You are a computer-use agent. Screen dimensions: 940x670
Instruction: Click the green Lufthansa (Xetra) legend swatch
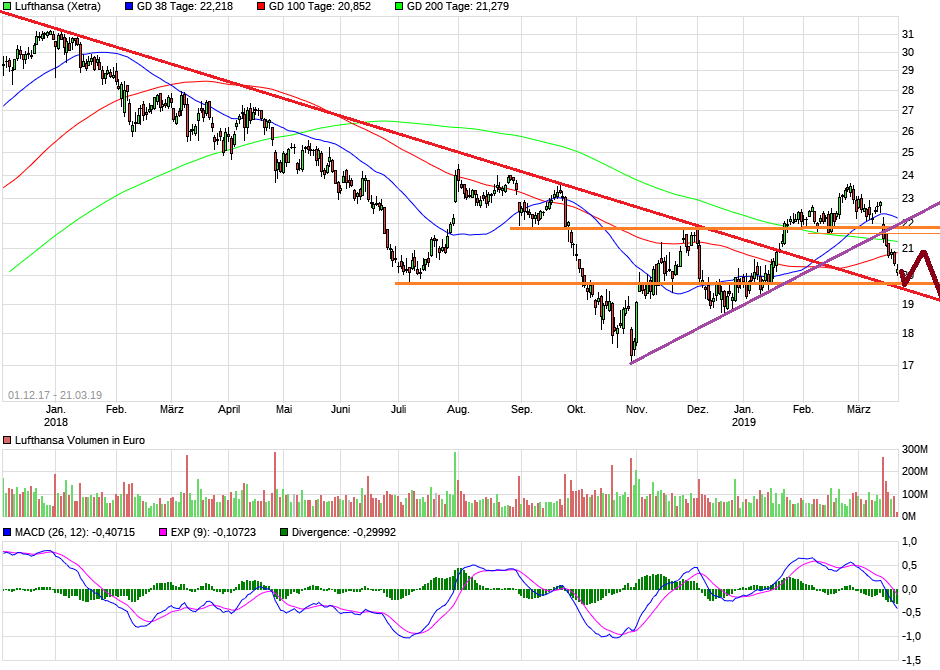7,7
